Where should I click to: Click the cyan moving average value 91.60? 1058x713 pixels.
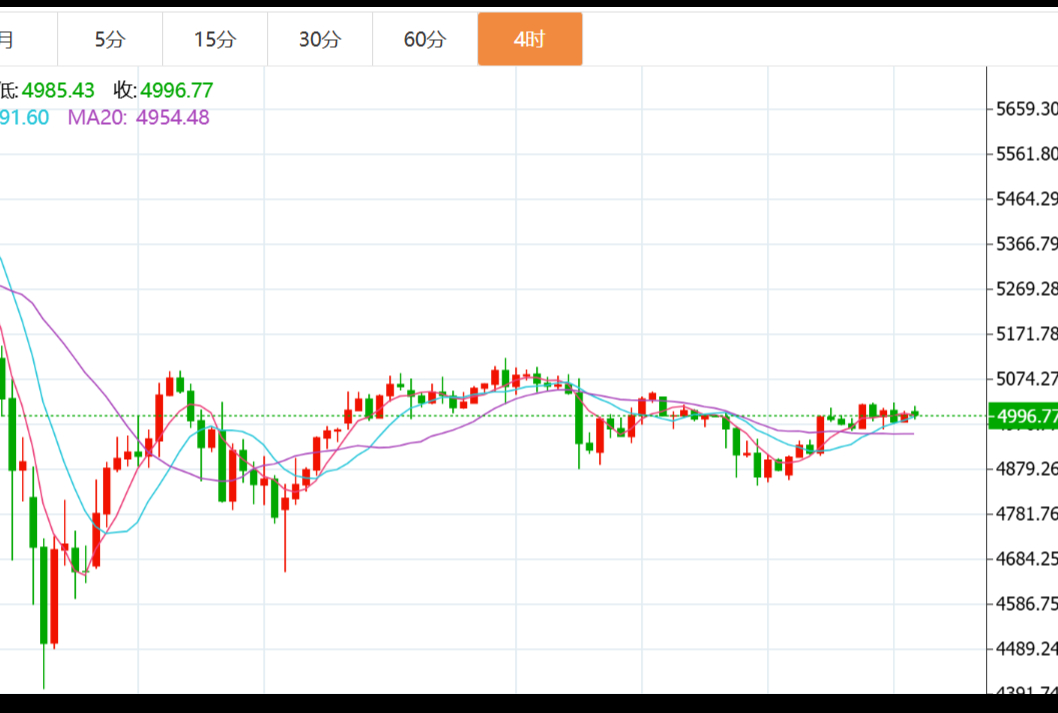(24, 117)
